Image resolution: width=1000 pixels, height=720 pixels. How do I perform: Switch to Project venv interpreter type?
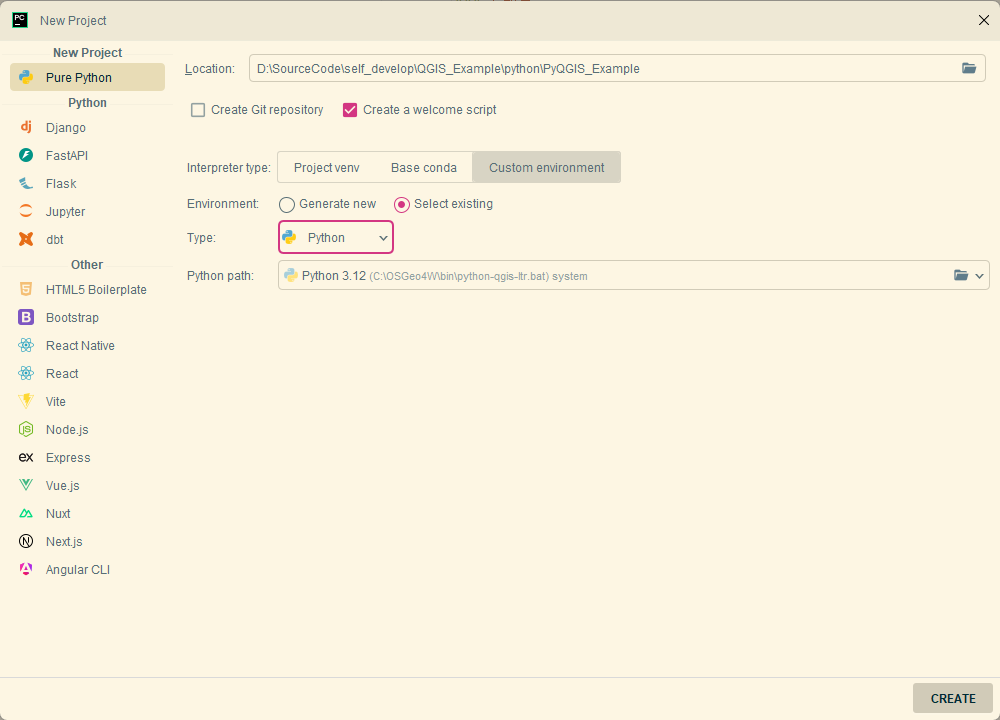point(327,168)
